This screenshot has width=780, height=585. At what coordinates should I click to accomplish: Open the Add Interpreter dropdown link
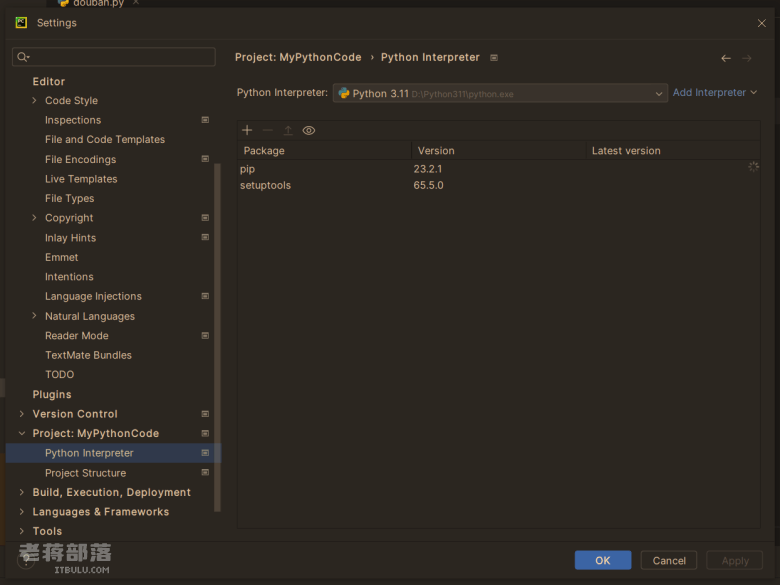click(x=714, y=93)
